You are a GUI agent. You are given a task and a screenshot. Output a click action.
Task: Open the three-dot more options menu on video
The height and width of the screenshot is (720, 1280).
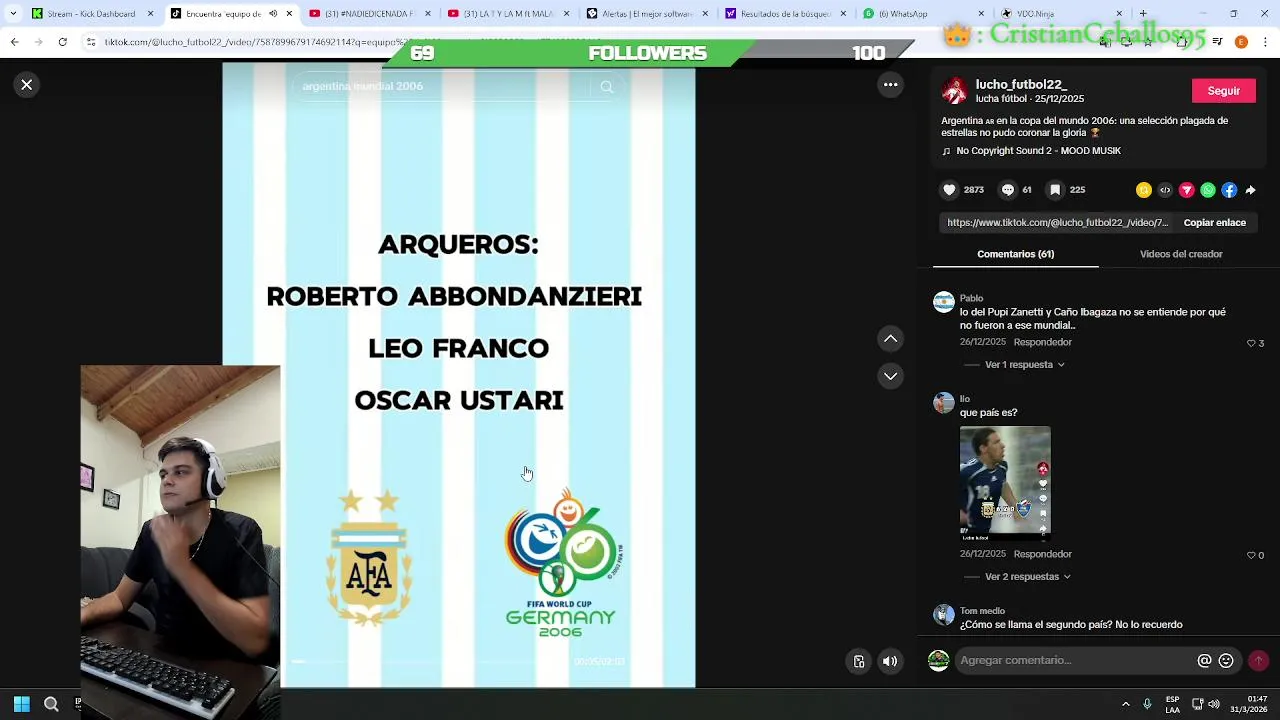point(890,85)
